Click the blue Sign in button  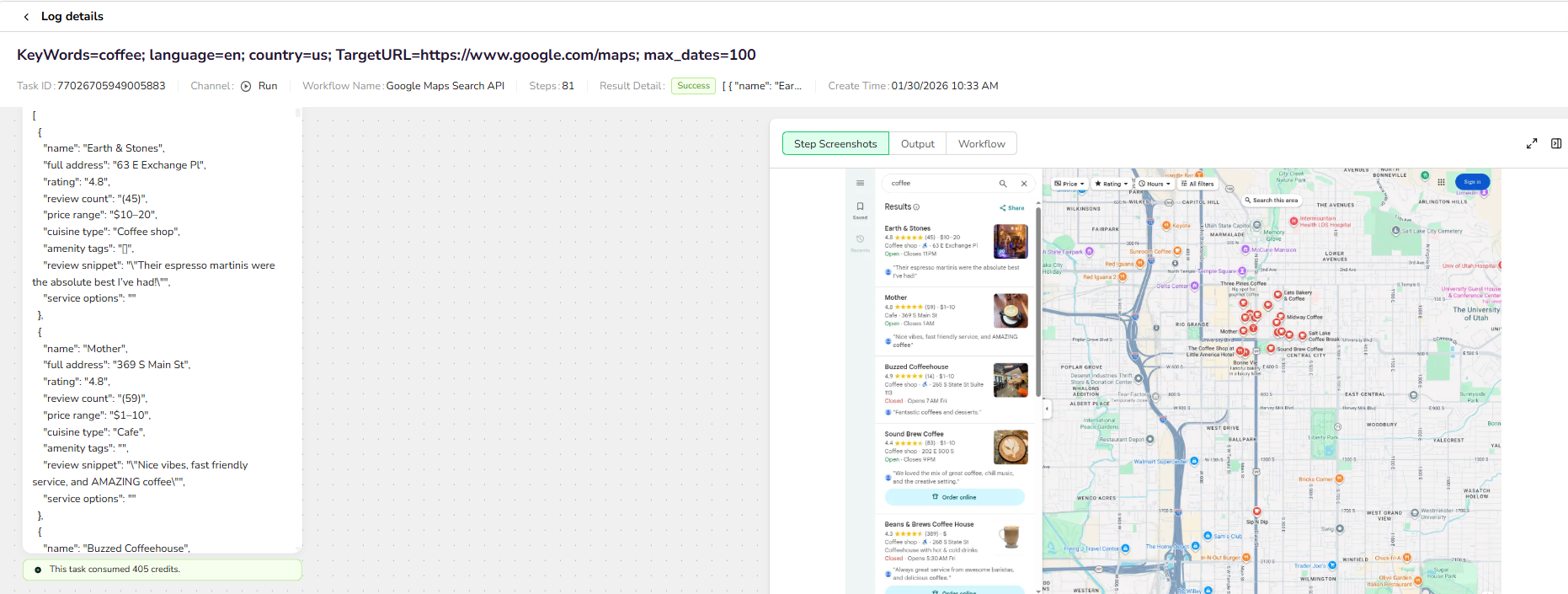coord(1472,182)
